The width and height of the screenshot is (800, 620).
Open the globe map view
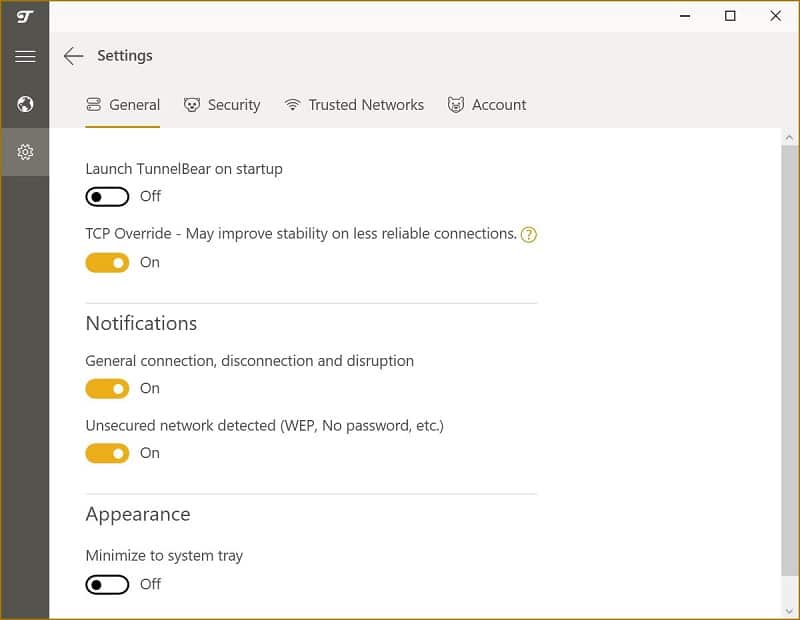pos(25,104)
